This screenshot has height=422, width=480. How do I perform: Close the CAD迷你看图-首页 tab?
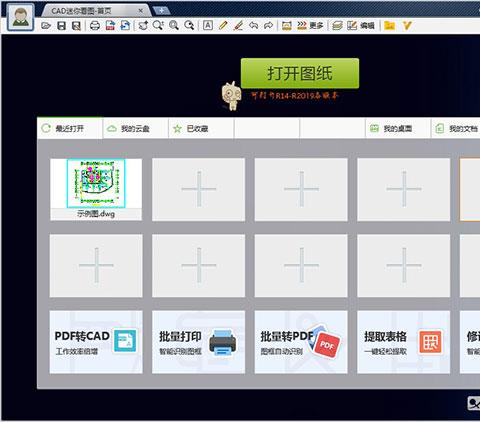(x=141, y=11)
